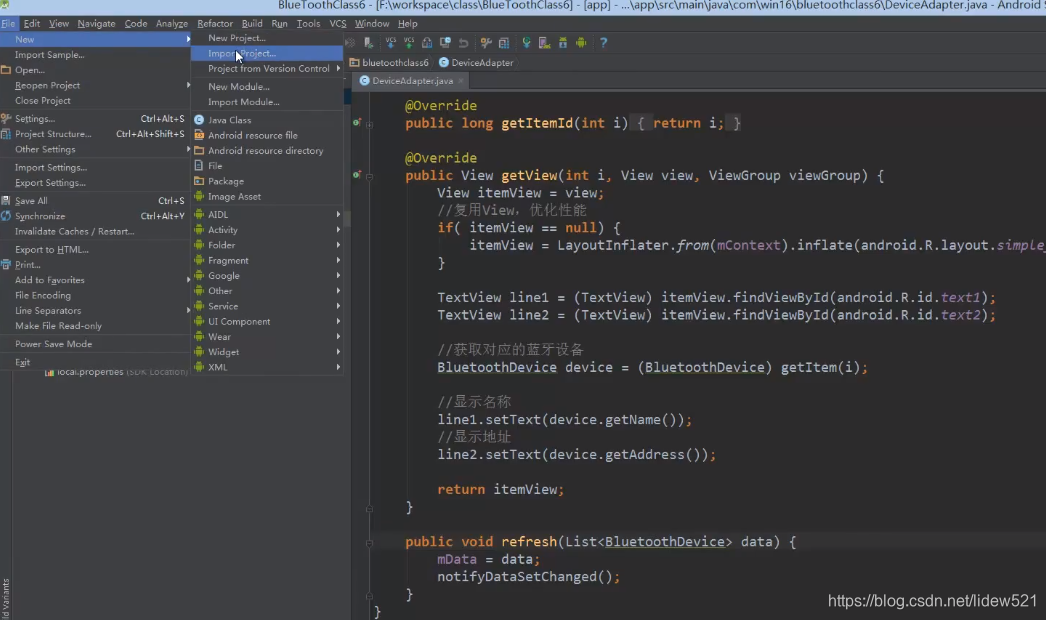The height and width of the screenshot is (620, 1046).
Task: Open Build Variants side tool window
Action: click(x=5, y=597)
